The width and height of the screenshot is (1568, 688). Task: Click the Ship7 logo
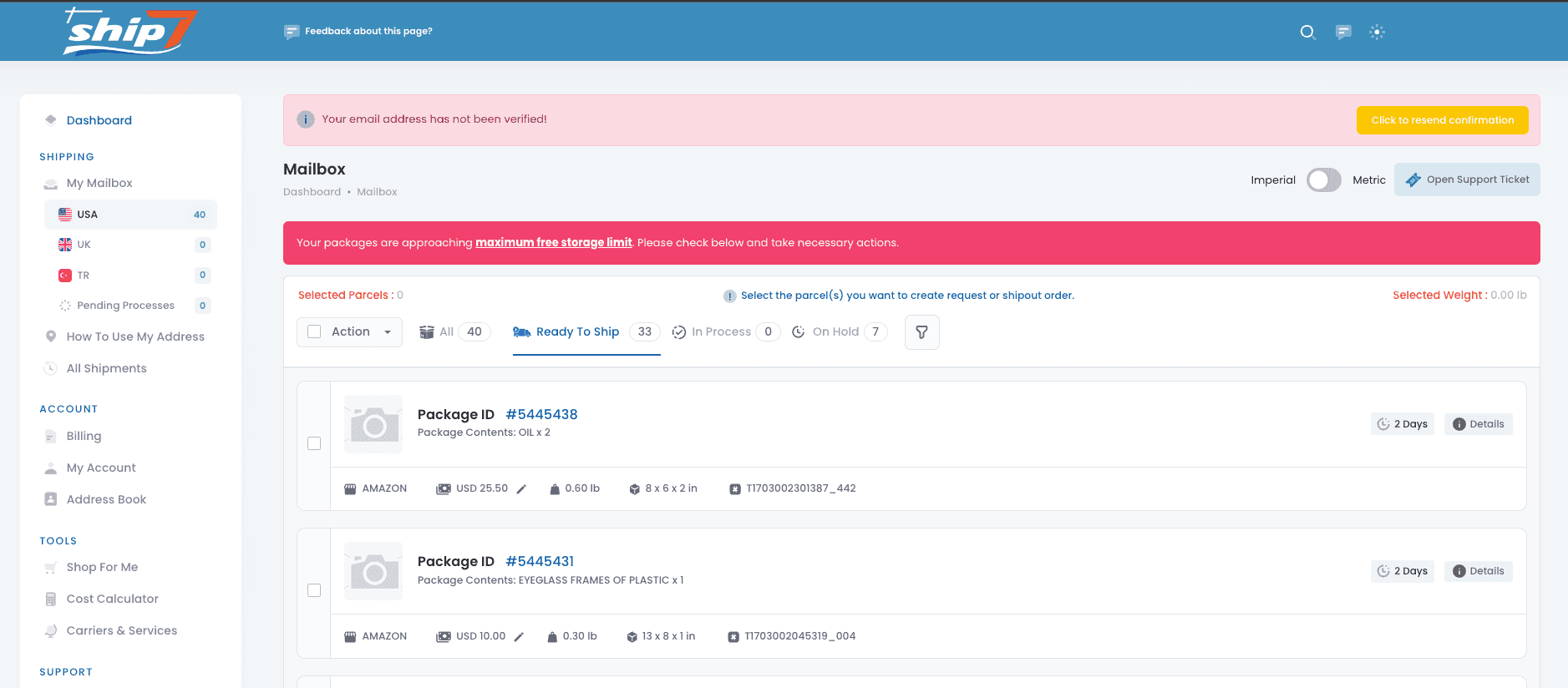(129, 32)
